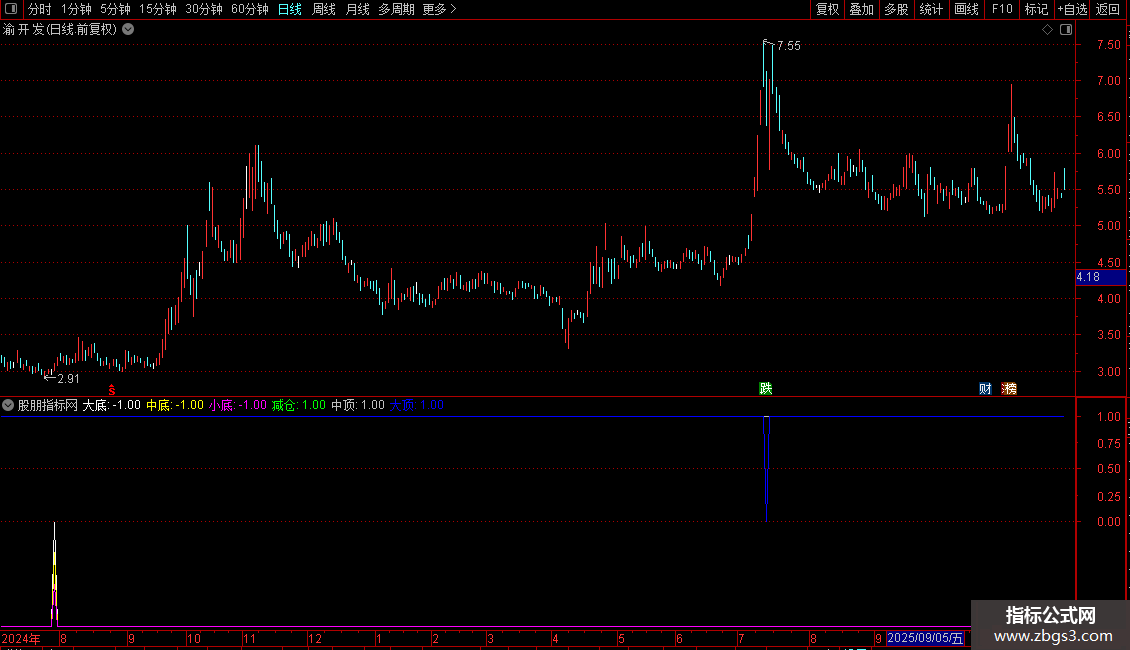Switch to the 月线 monthly chart
The width and height of the screenshot is (1130, 650).
tap(357, 9)
